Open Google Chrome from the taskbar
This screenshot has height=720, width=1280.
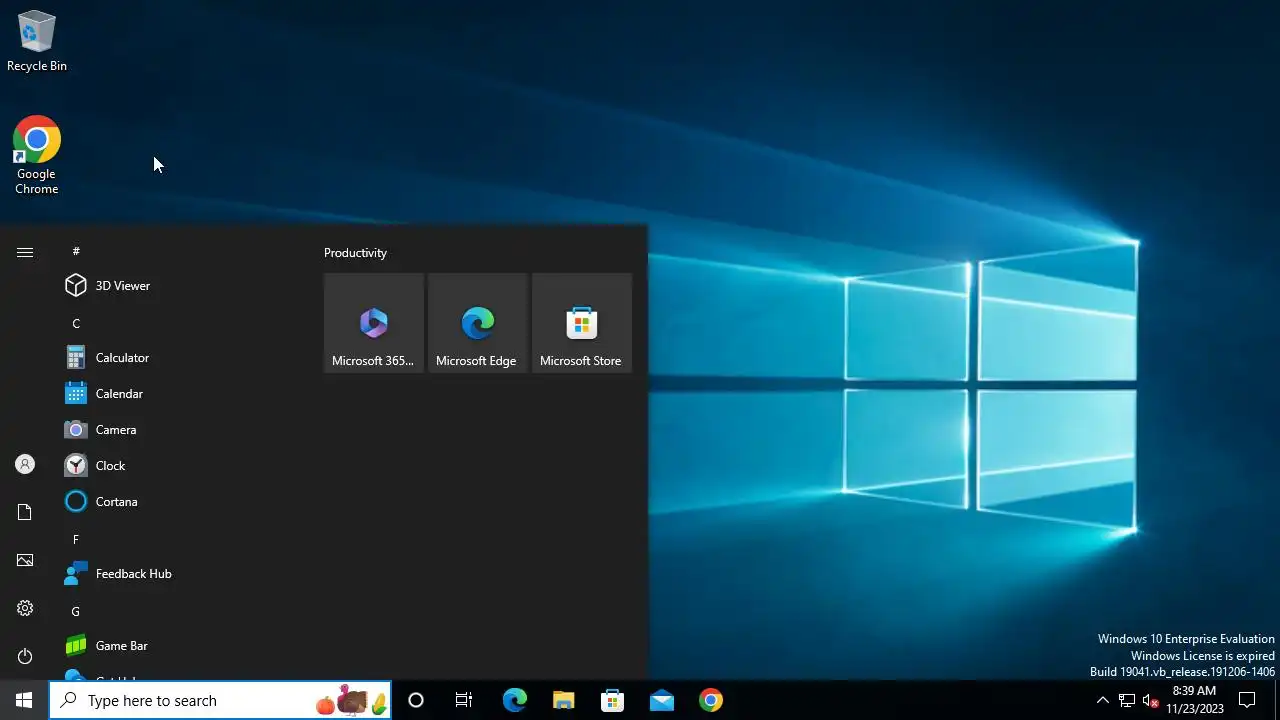click(711, 700)
